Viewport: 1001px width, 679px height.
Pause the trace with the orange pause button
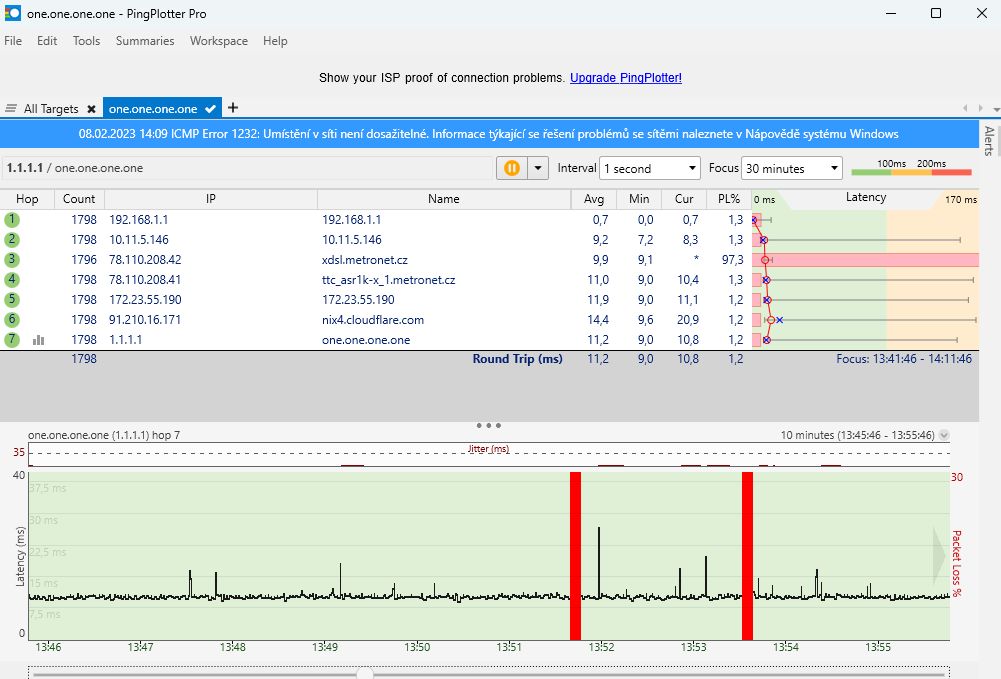[x=511, y=169]
